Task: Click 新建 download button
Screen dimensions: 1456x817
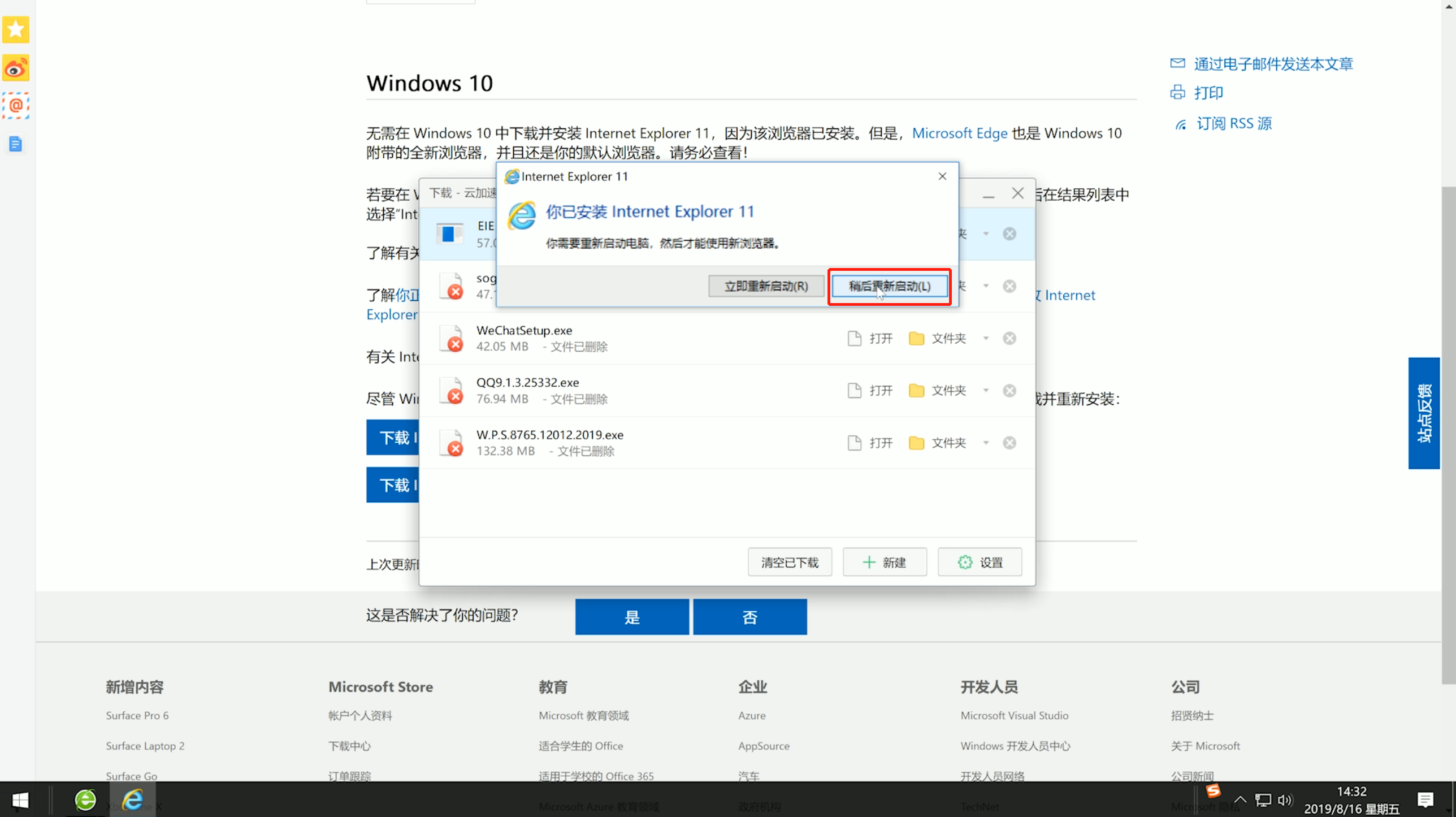Action: tap(885, 563)
